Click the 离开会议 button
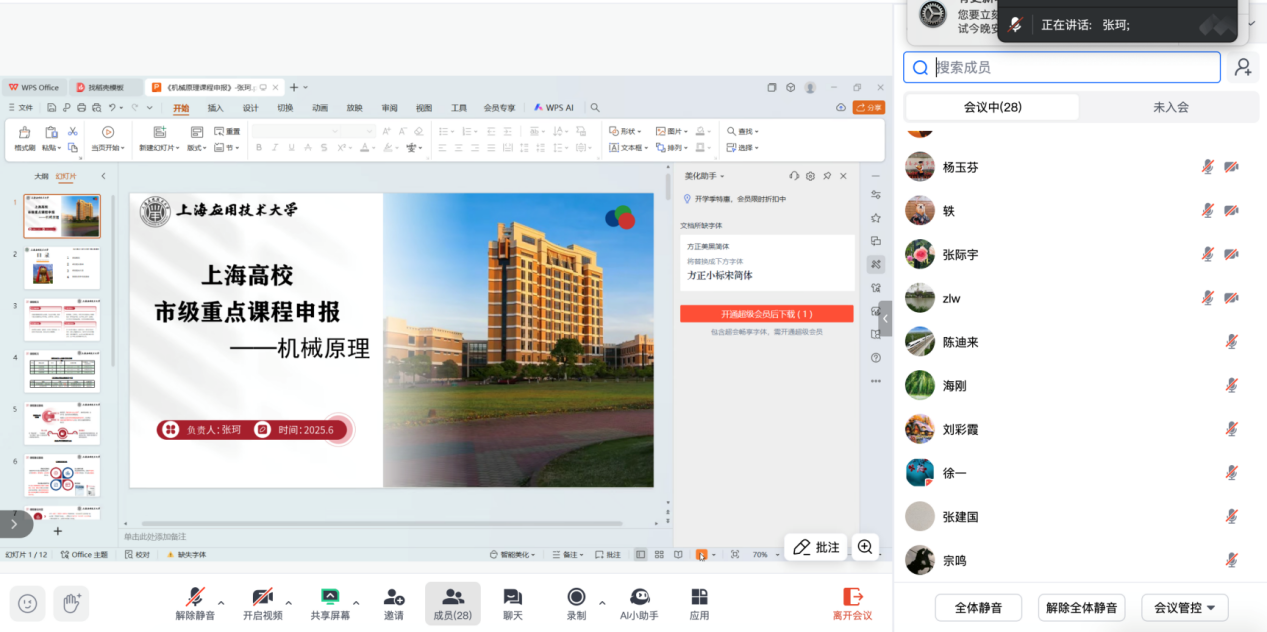The width and height of the screenshot is (1267, 632). point(853,604)
